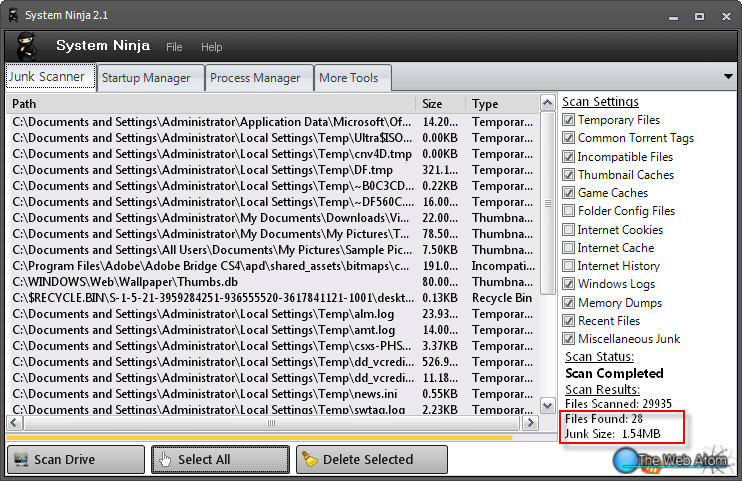Open the More Tools tab
The height and width of the screenshot is (481, 742).
point(353,78)
